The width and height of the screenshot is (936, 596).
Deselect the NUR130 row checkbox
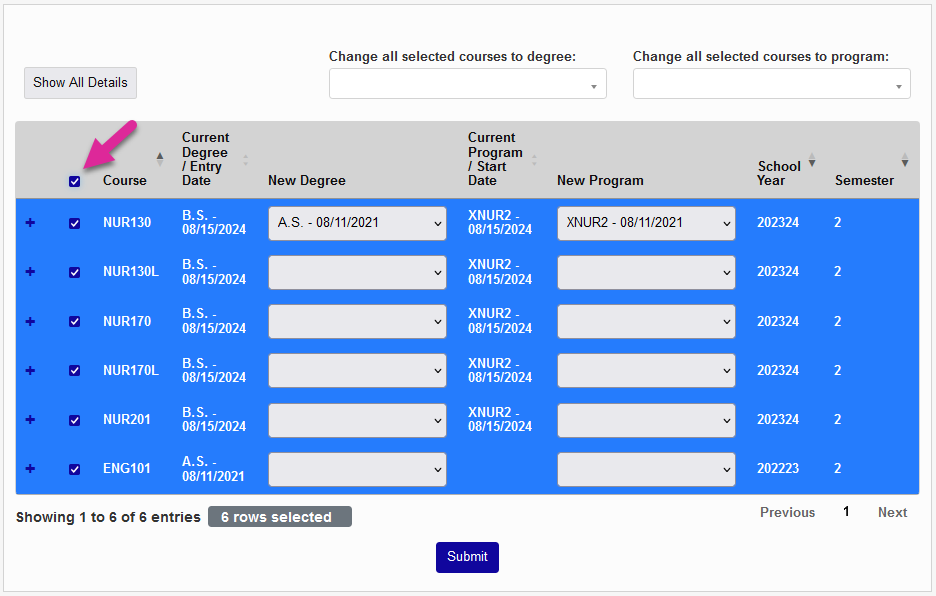(74, 222)
